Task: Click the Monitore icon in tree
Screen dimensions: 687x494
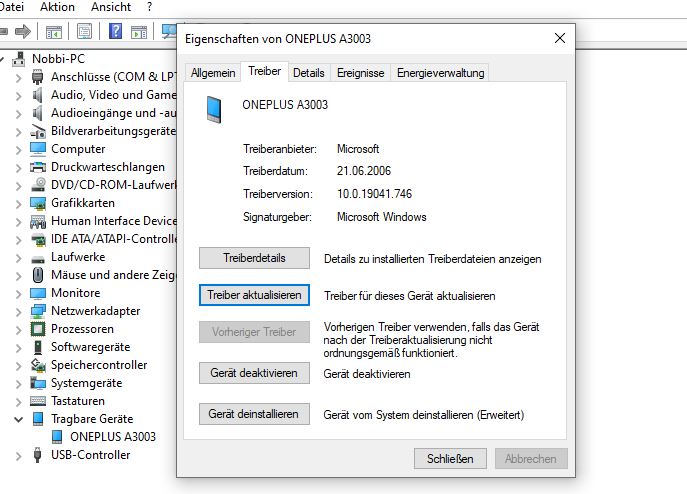Action: pos(38,293)
